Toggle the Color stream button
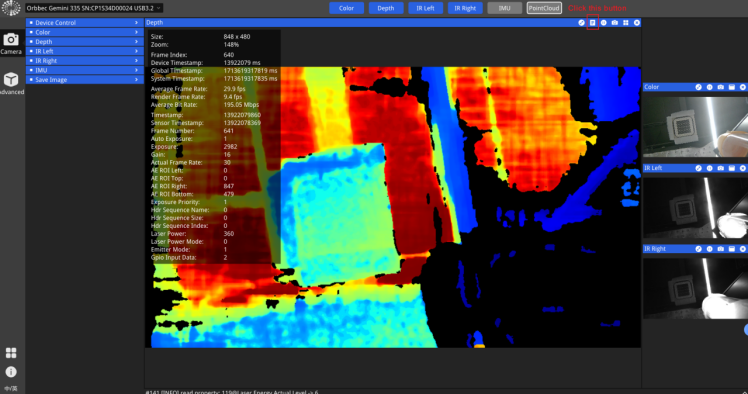The image size is (748, 394). point(346,8)
